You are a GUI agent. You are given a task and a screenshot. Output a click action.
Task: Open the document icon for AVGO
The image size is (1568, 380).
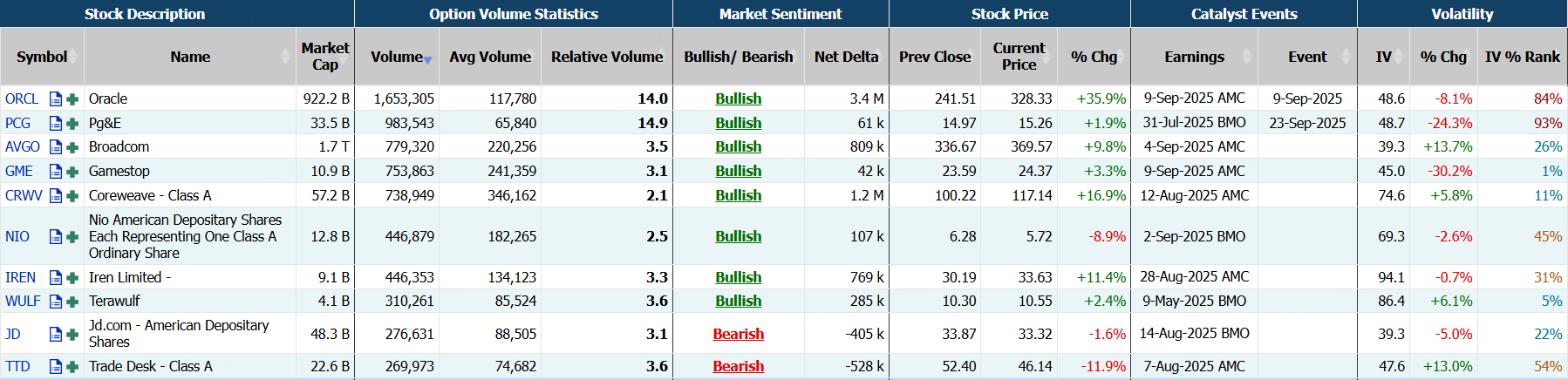[56, 147]
